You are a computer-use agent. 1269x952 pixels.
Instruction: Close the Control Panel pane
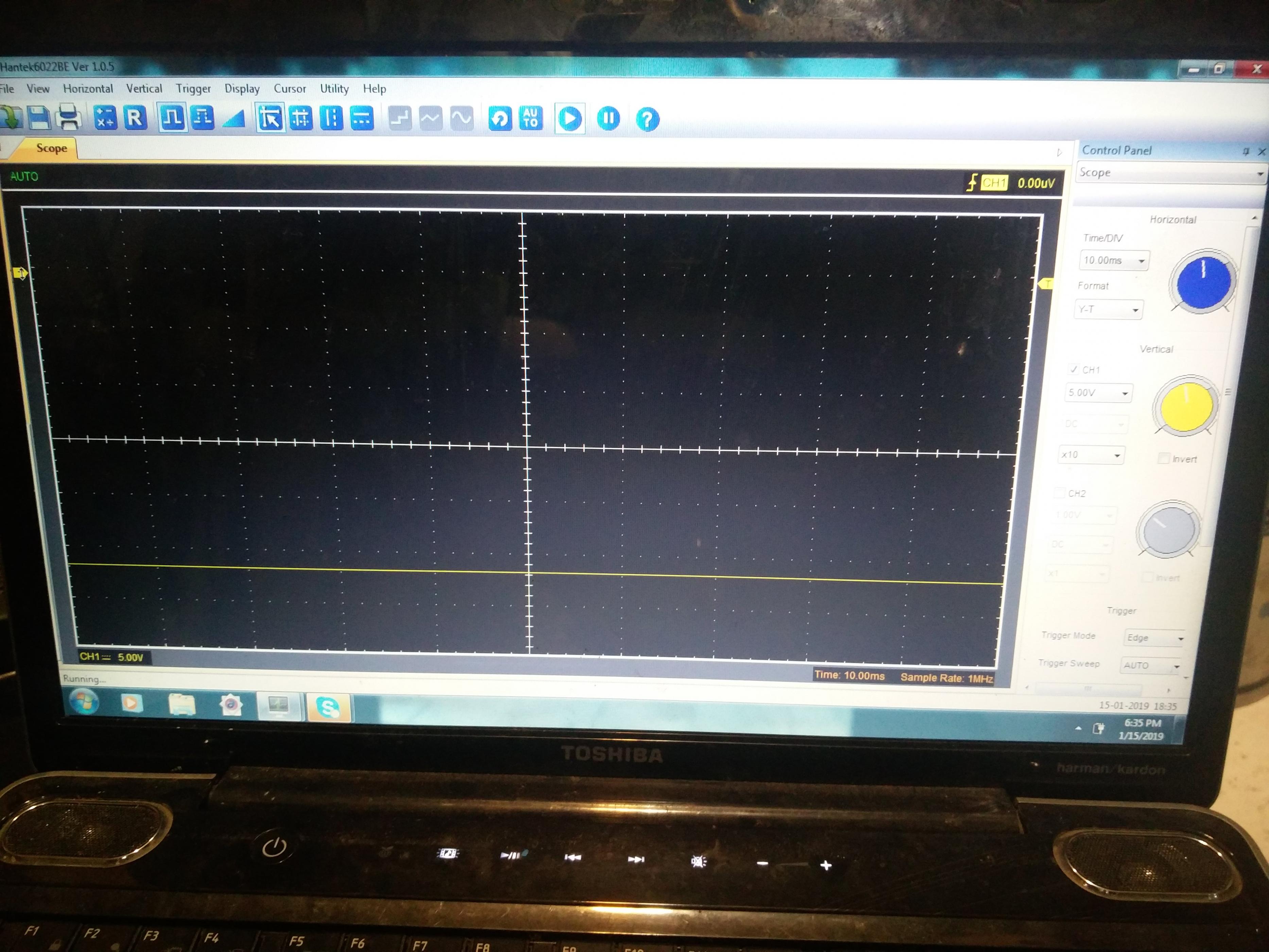[1262, 152]
